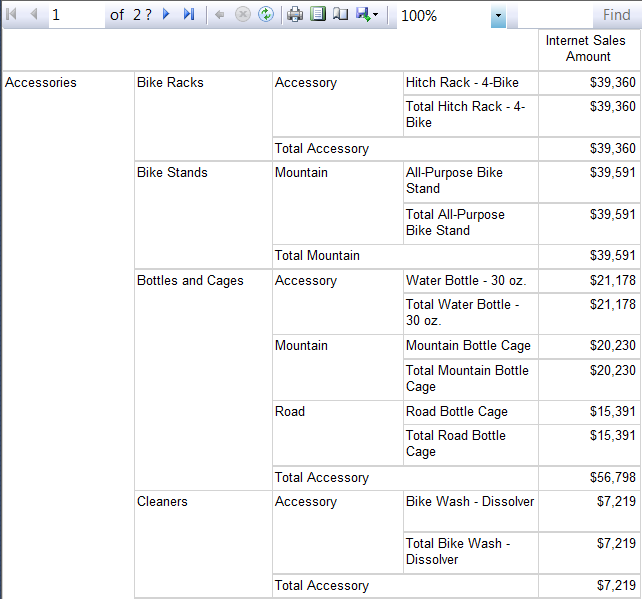This screenshot has height=599, width=642.
Task: Click the All-Purpose Bike Stand product
Action: coord(470,182)
